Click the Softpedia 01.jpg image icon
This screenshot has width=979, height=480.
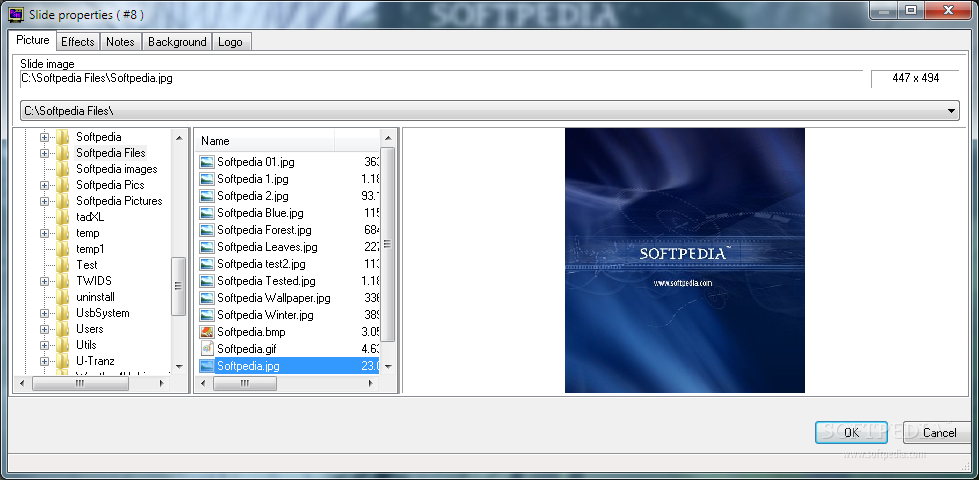tap(207, 162)
